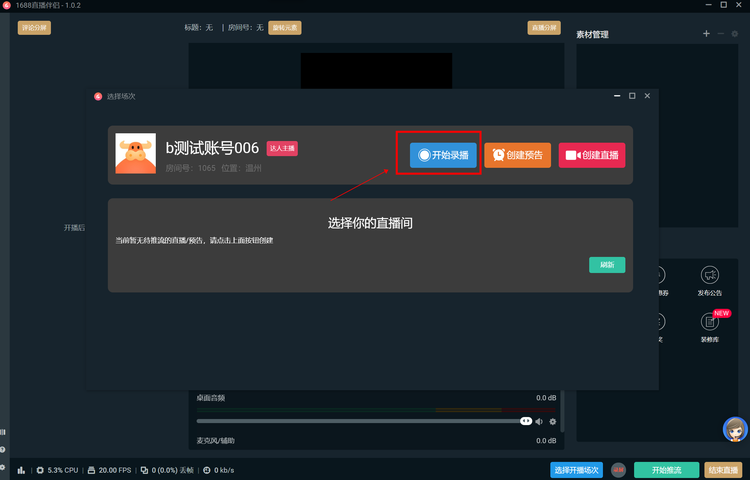Image resolution: width=750 pixels, height=480 pixels.
Task: Open settings gear in left sidebar
Action: pyautogui.click(x=3, y=467)
